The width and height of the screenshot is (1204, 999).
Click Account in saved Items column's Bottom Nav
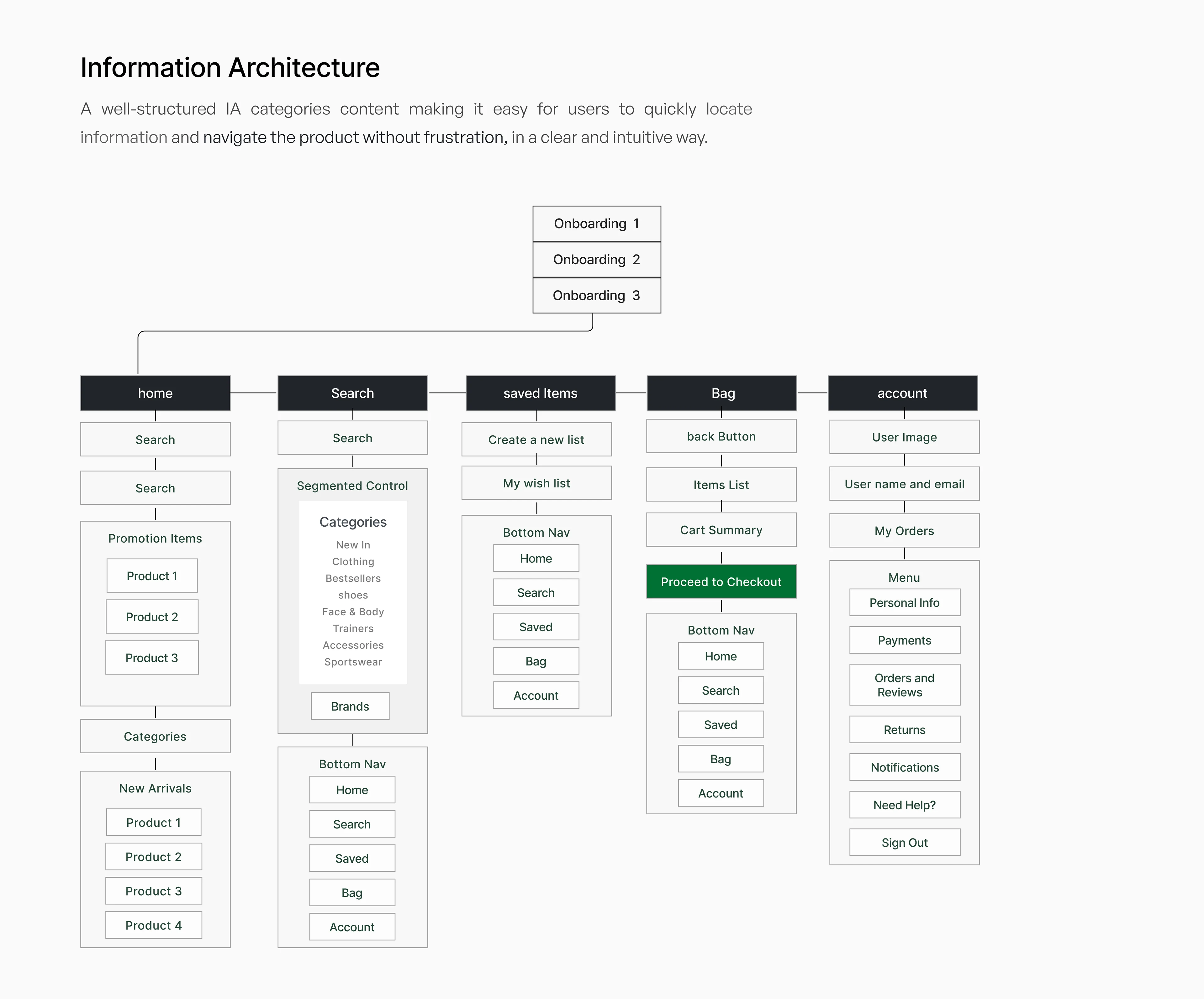pyautogui.click(x=536, y=695)
